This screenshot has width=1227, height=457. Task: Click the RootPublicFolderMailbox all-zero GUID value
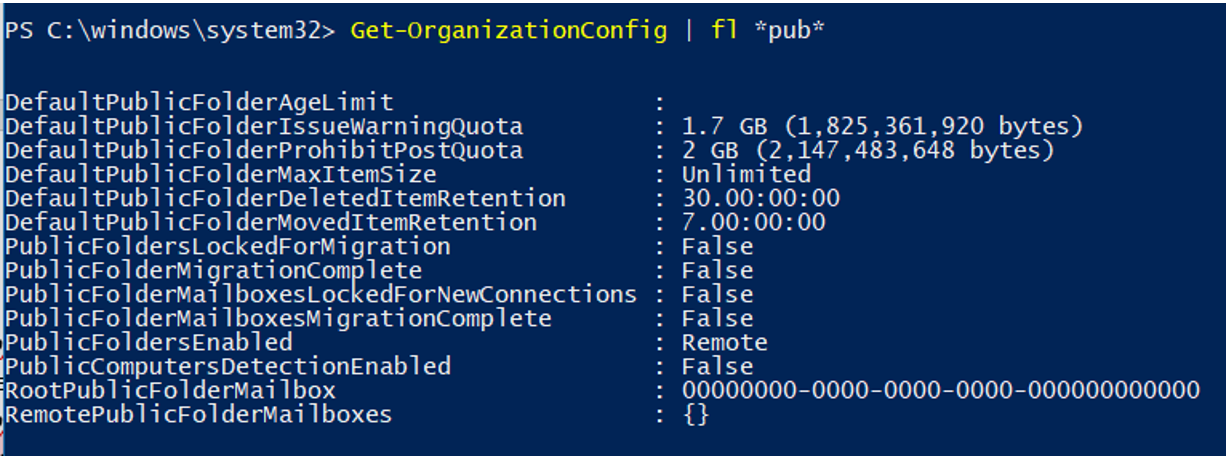click(940, 390)
